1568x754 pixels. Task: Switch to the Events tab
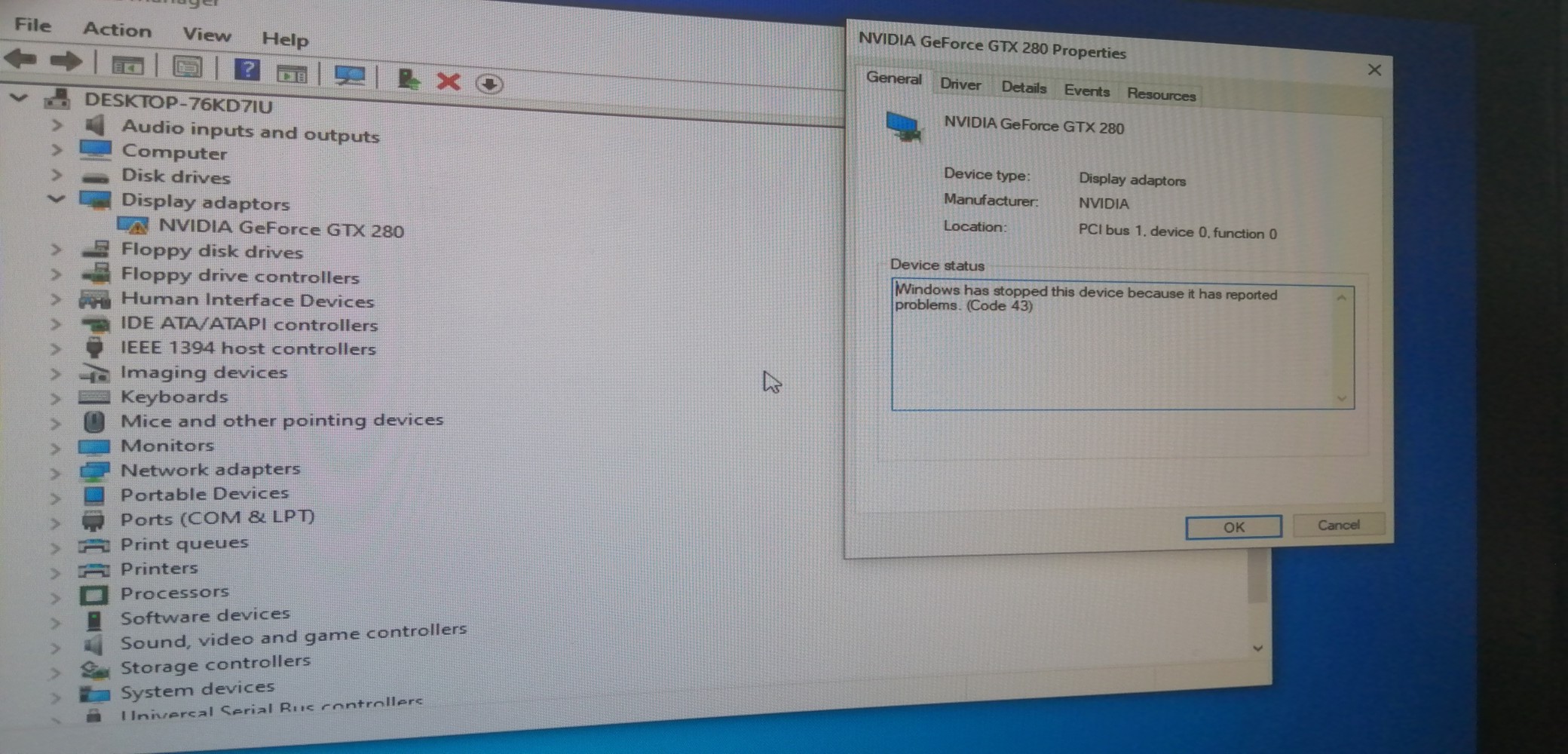coord(1086,90)
